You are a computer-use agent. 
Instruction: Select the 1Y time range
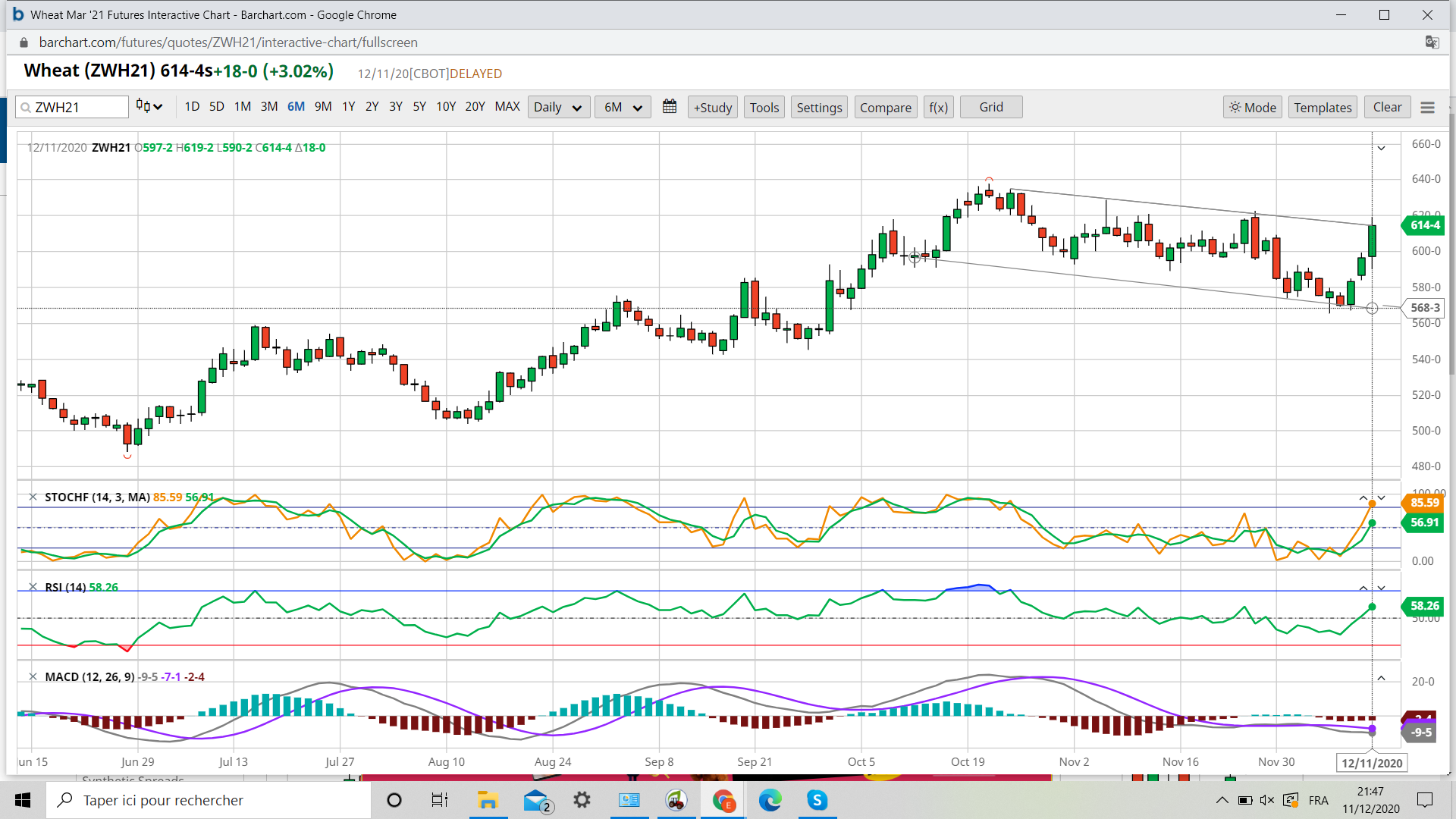pos(348,107)
